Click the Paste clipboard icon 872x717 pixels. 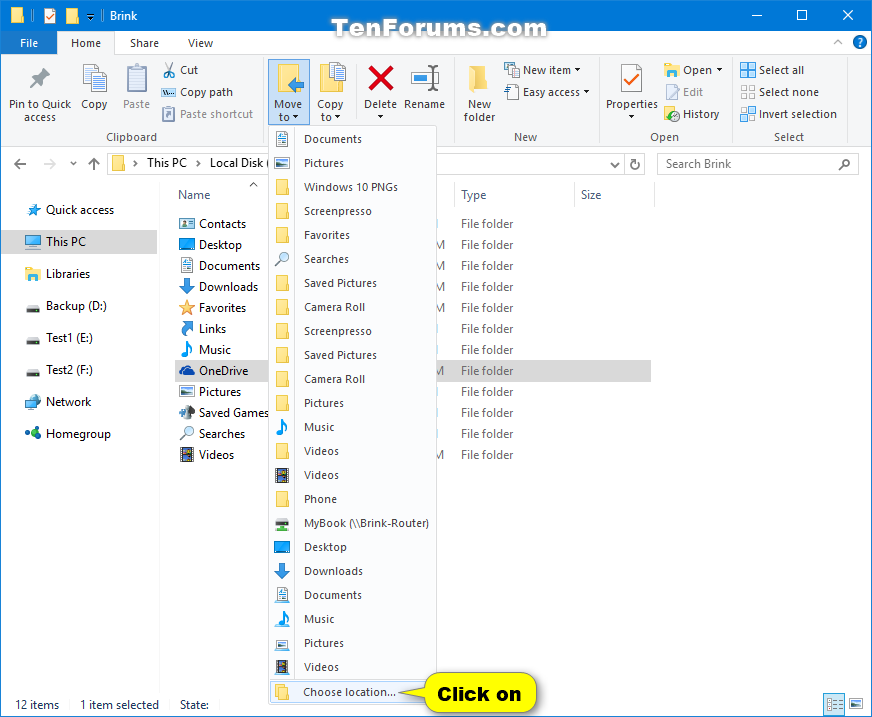pos(136,78)
